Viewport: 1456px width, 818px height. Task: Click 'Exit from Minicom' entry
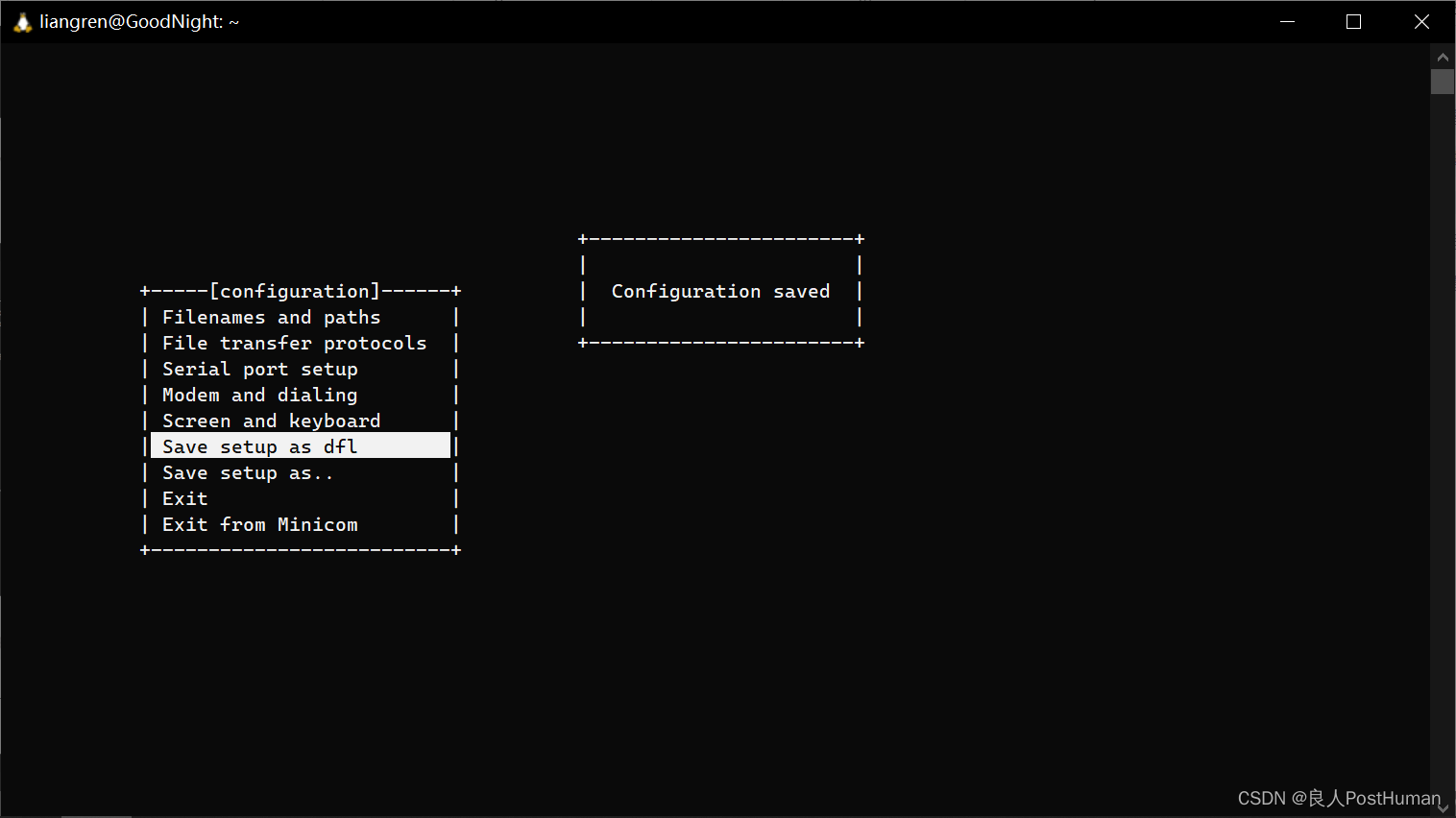point(259,523)
